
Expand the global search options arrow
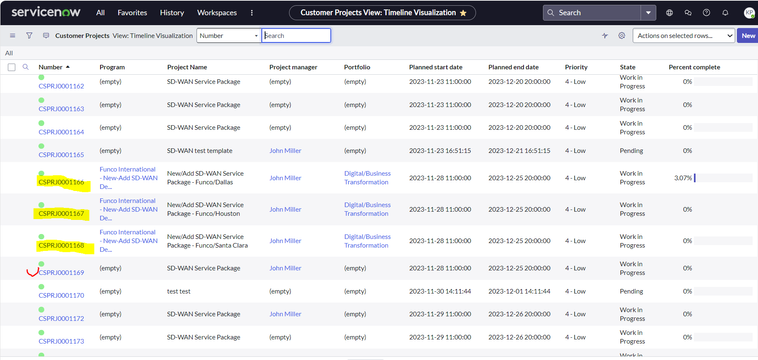tap(648, 13)
